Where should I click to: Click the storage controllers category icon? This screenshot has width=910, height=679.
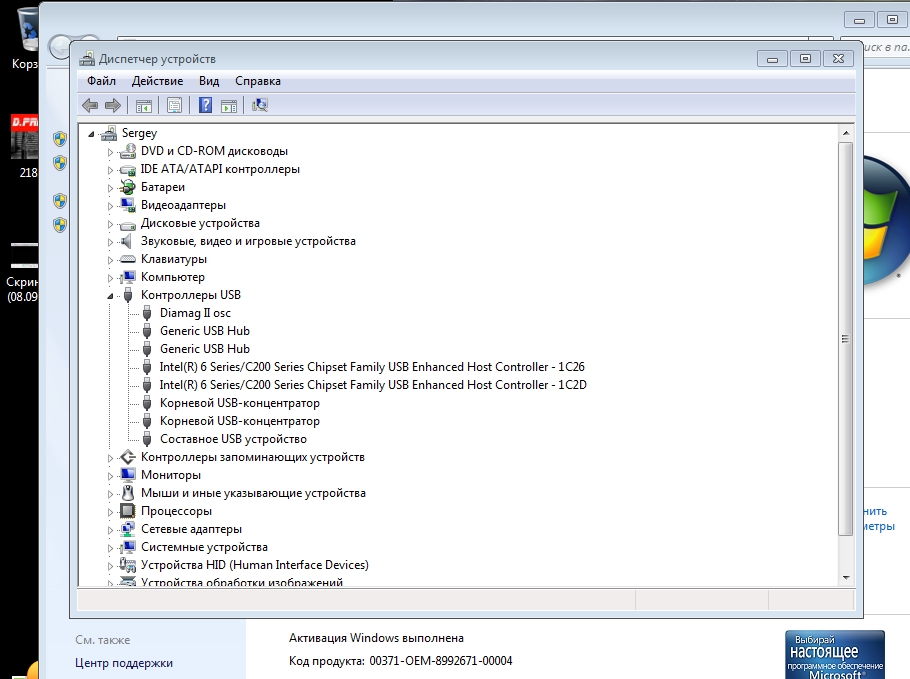[128, 457]
